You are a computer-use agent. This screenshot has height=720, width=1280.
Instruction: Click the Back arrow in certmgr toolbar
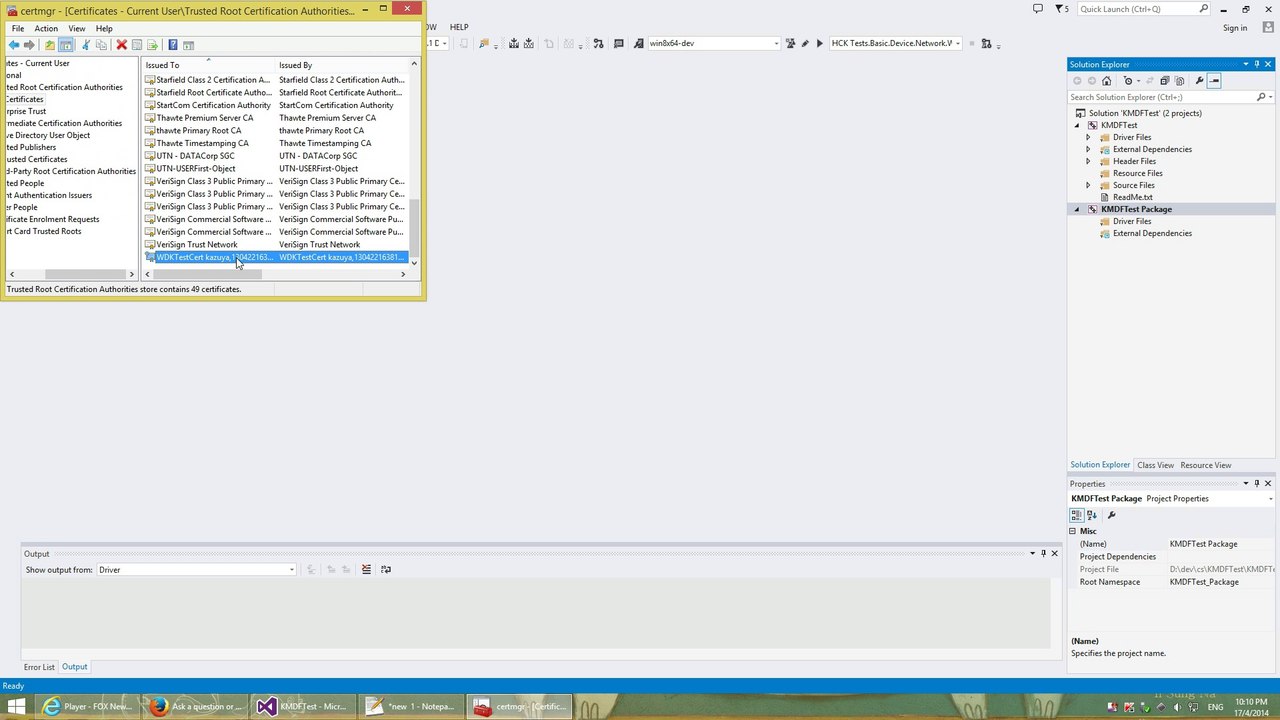14,45
